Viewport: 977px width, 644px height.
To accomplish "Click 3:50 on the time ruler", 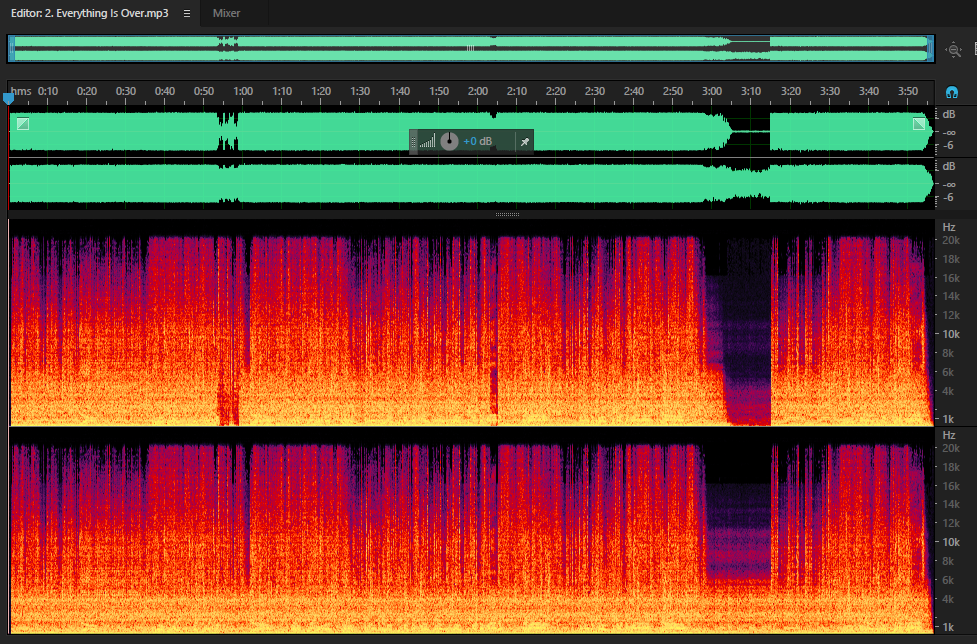I will click(908, 91).
